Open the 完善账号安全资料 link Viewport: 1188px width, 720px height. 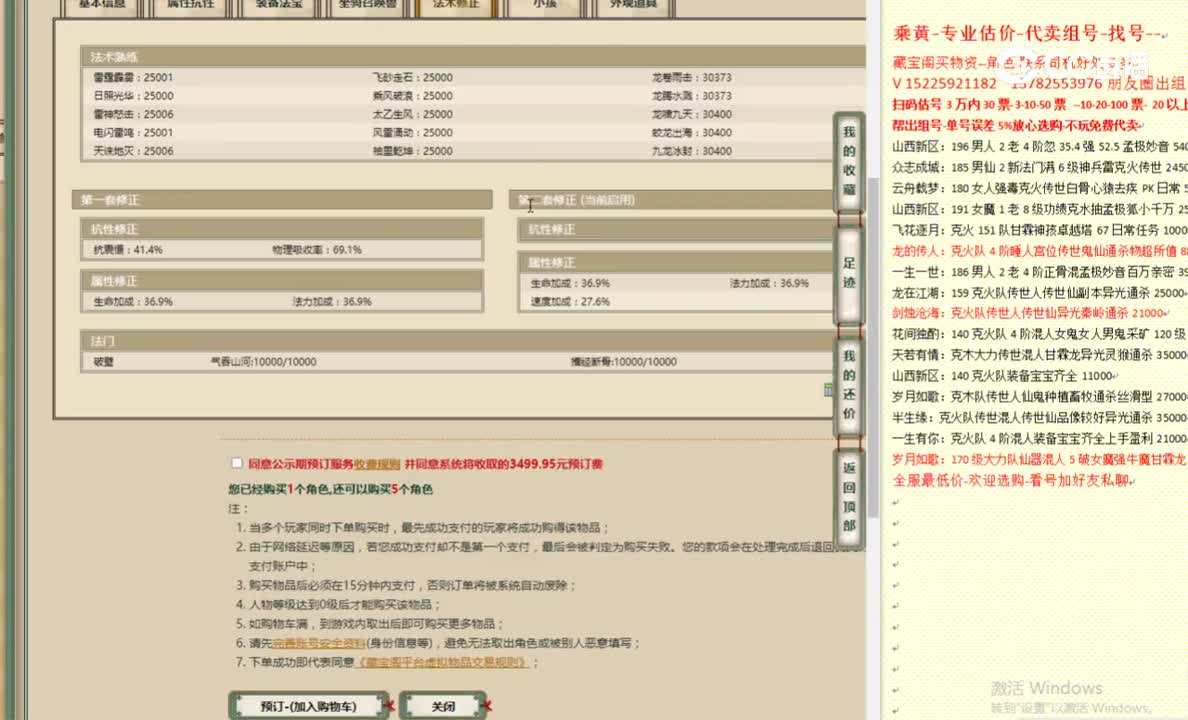click(318, 643)
